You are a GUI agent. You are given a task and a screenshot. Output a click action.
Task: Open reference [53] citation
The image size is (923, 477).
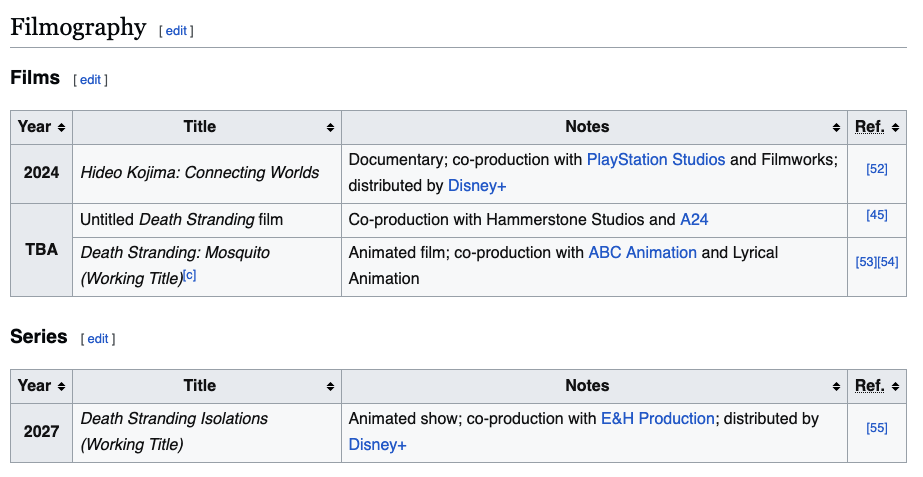click(x=866, y=262)
